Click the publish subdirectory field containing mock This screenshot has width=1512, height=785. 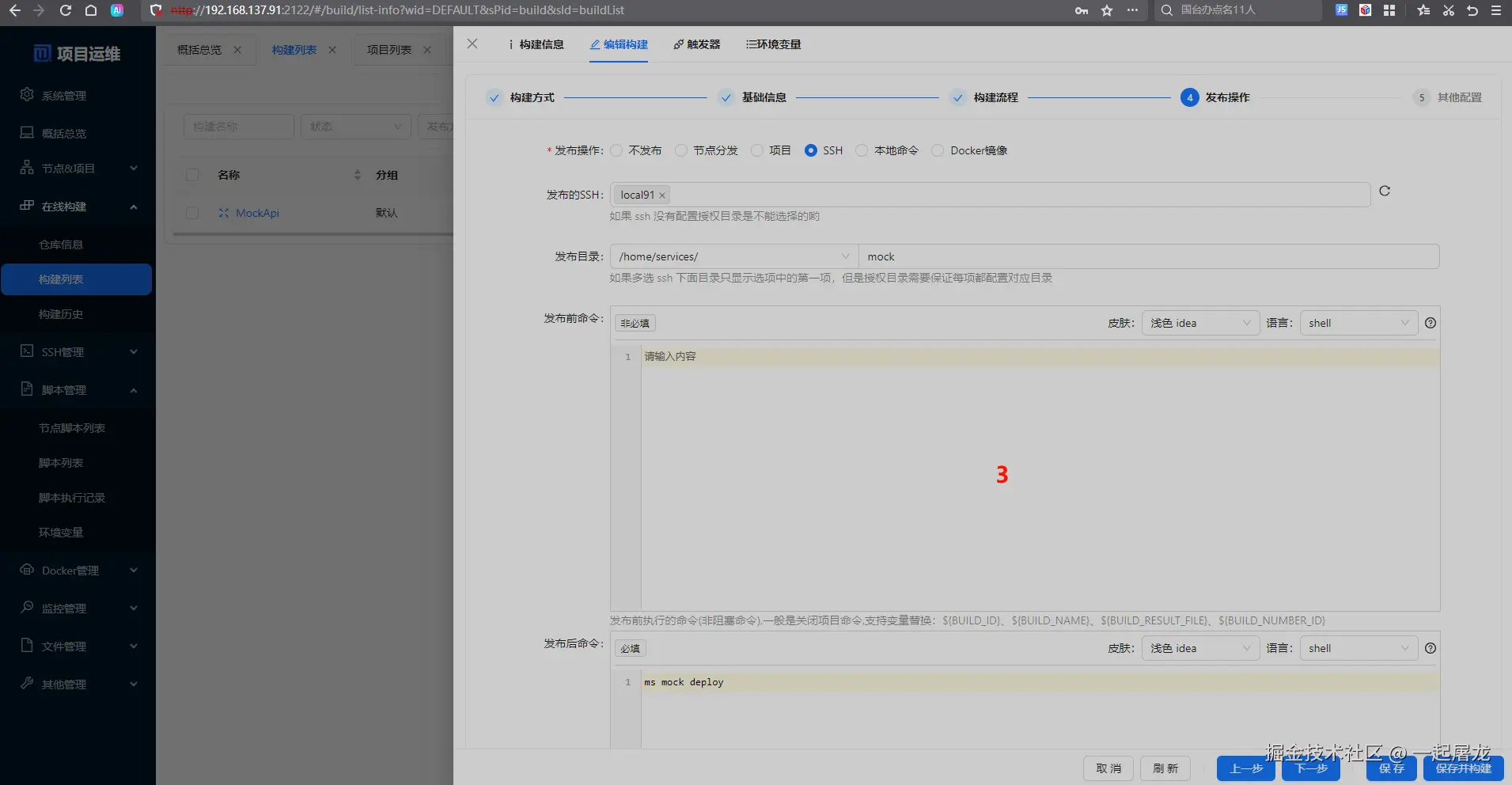point(1149,256)
